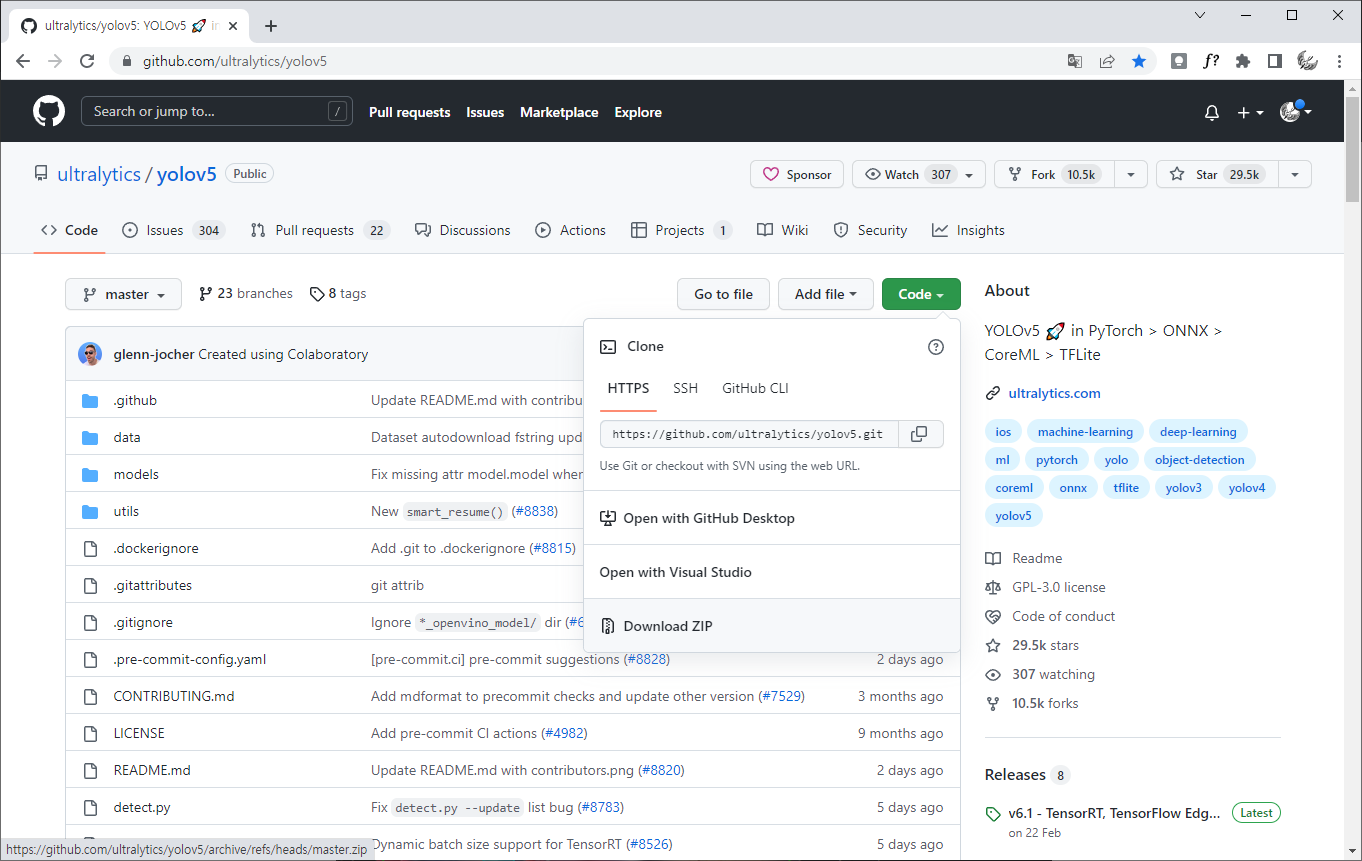Open the plus create-new menu
Viewport: 1362px width, 861px height.
(x=1250, y=113)
